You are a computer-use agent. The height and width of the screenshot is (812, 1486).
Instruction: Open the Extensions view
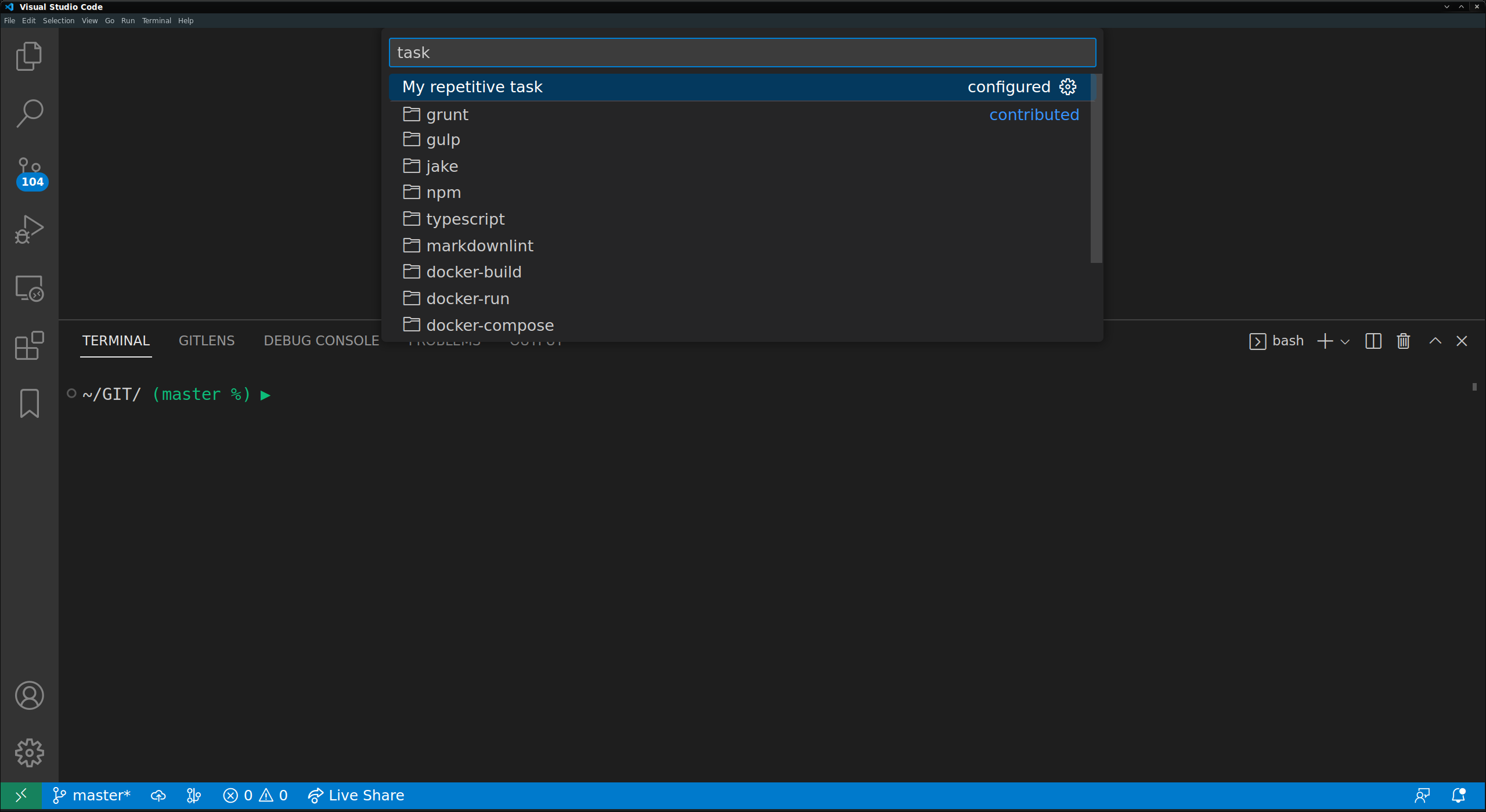(29, 346)
